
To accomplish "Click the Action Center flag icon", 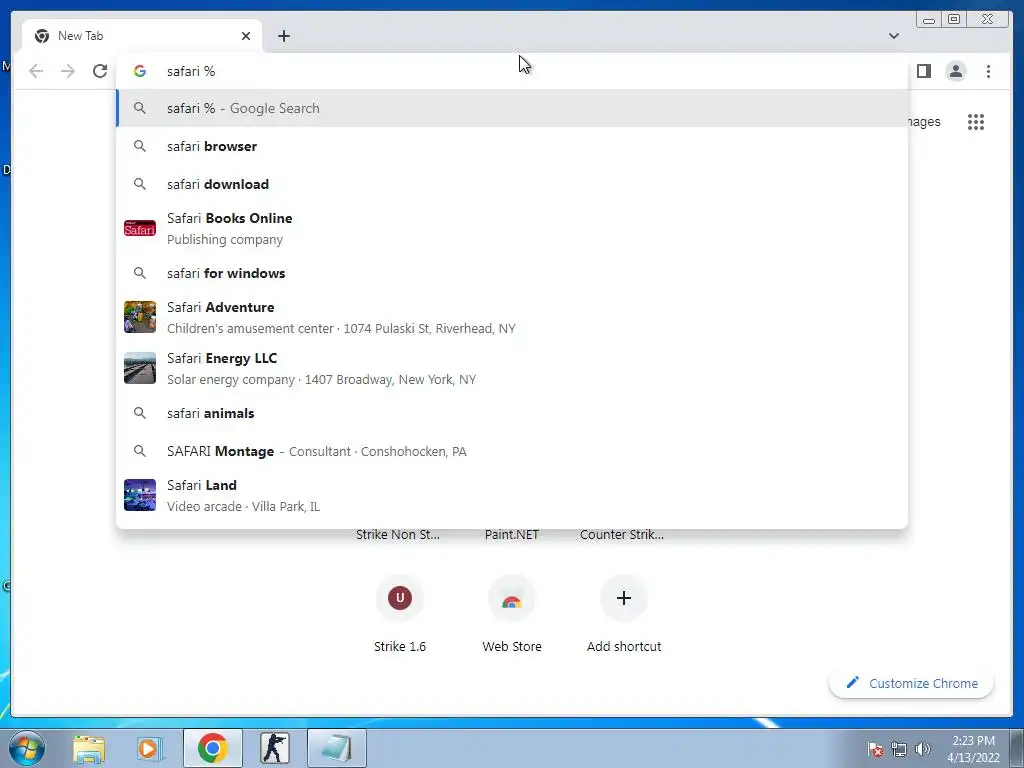I will tap(876, 749).
